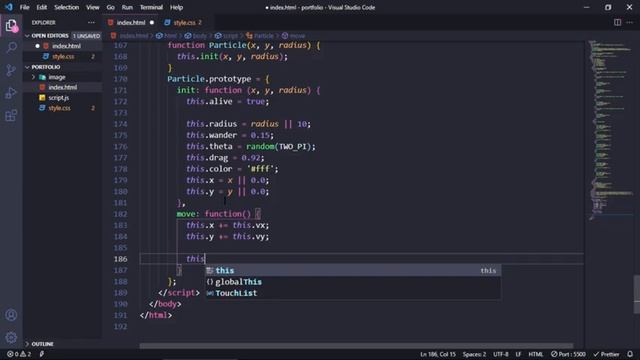Image resolution: width=640 pixels, height=360 pixels.
Task: Open the Selection menu
Action: pos(67,7)
